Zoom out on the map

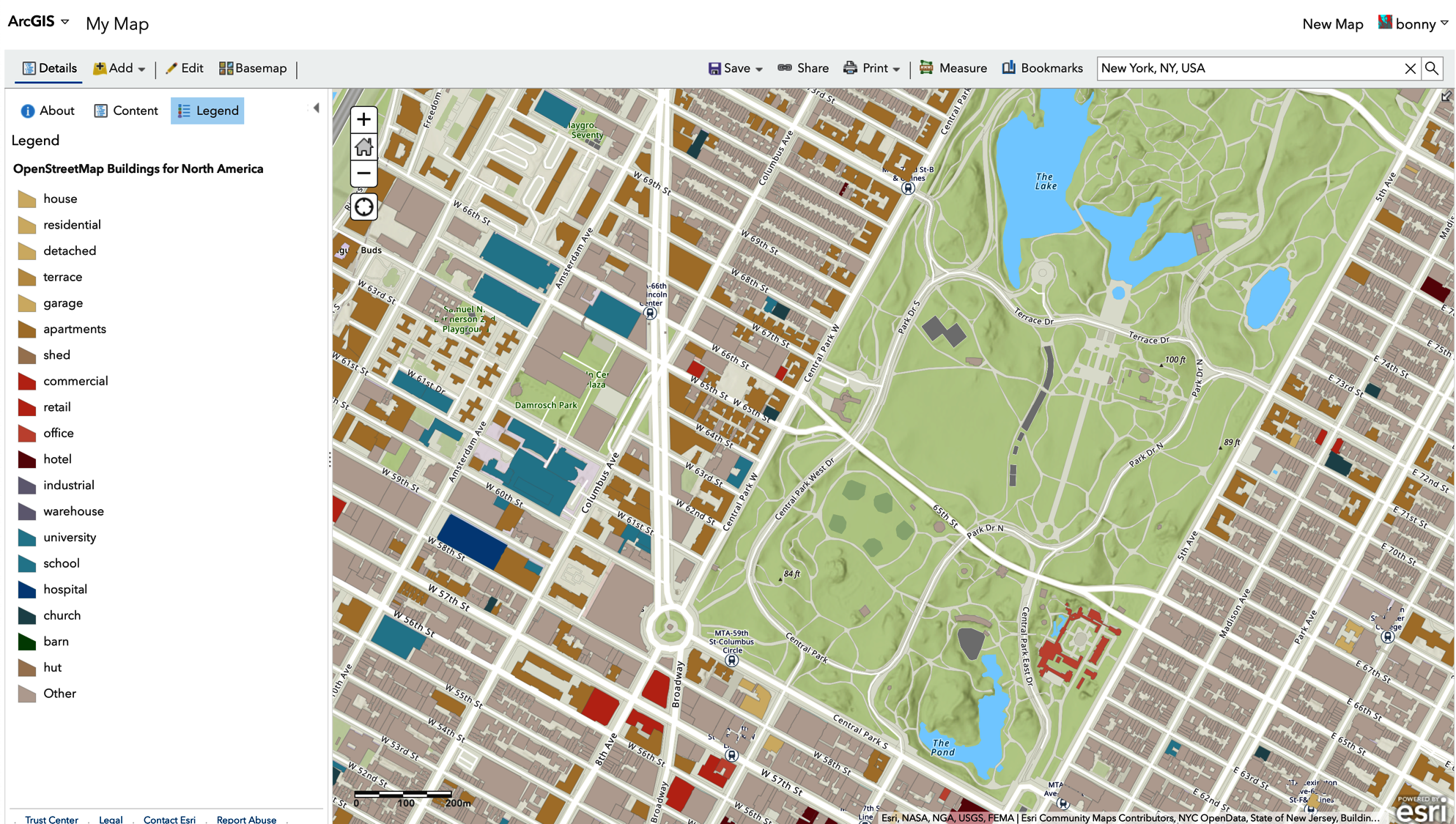363,174
